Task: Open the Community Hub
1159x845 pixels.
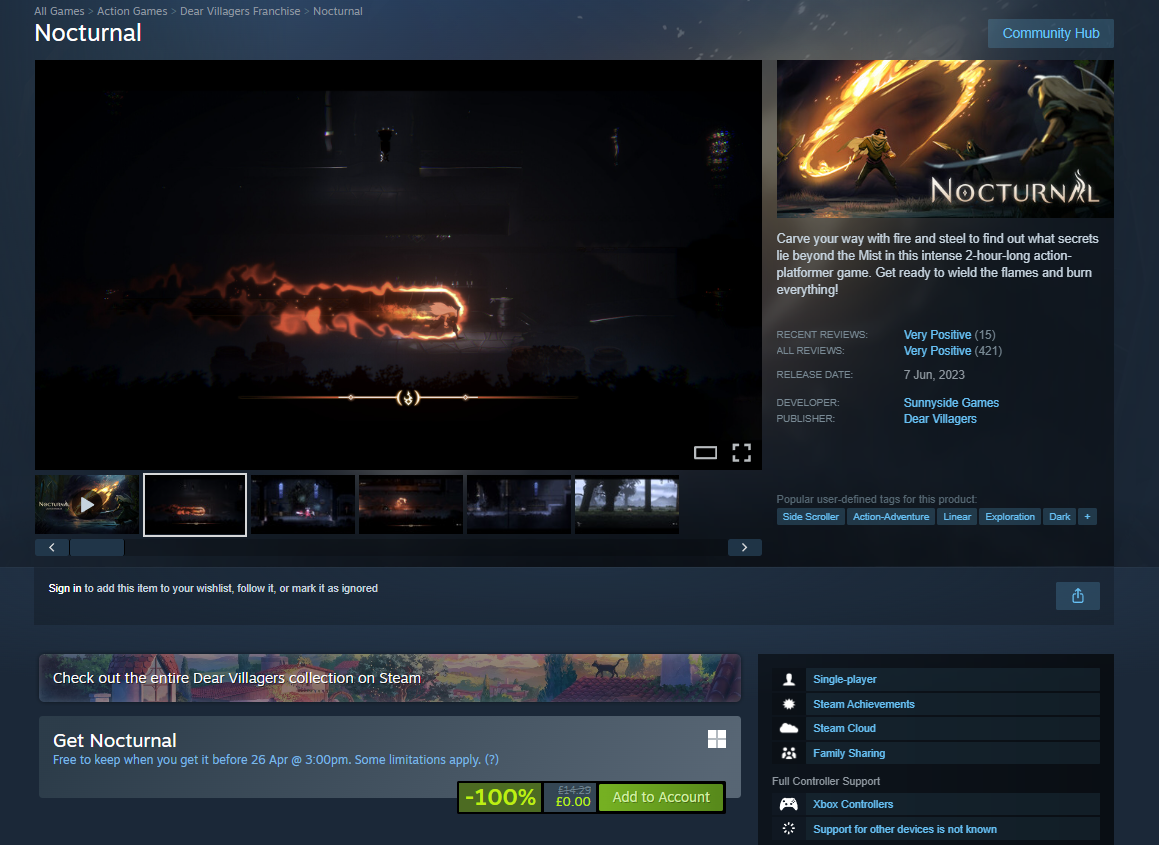Action: pyautogui.click(x=1050, y=33)
